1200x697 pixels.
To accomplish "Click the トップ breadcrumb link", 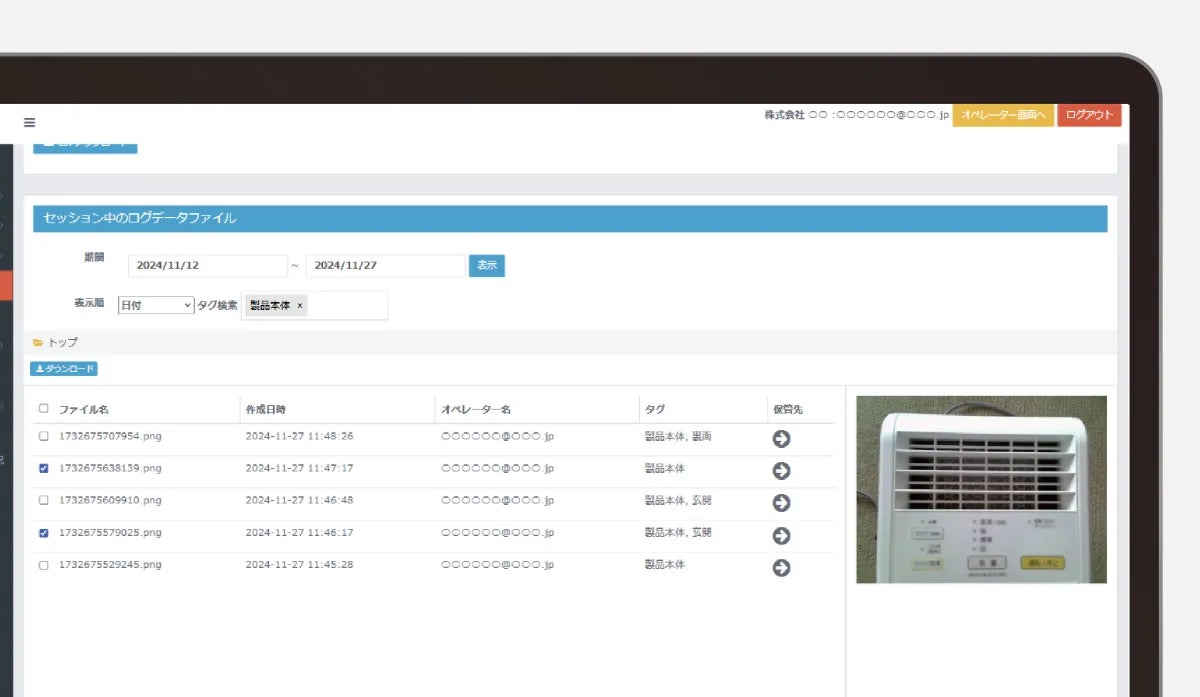I will [63, 342].
